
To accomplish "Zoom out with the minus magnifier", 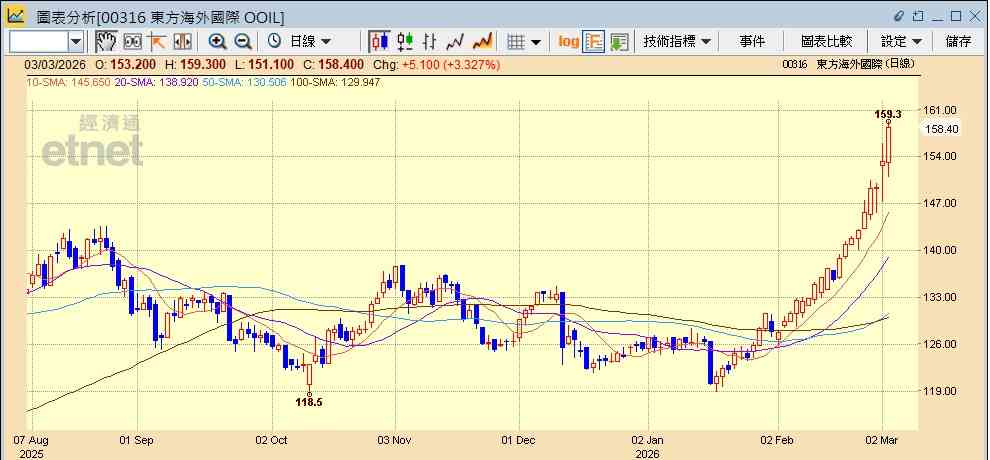I will click(242, 42).
